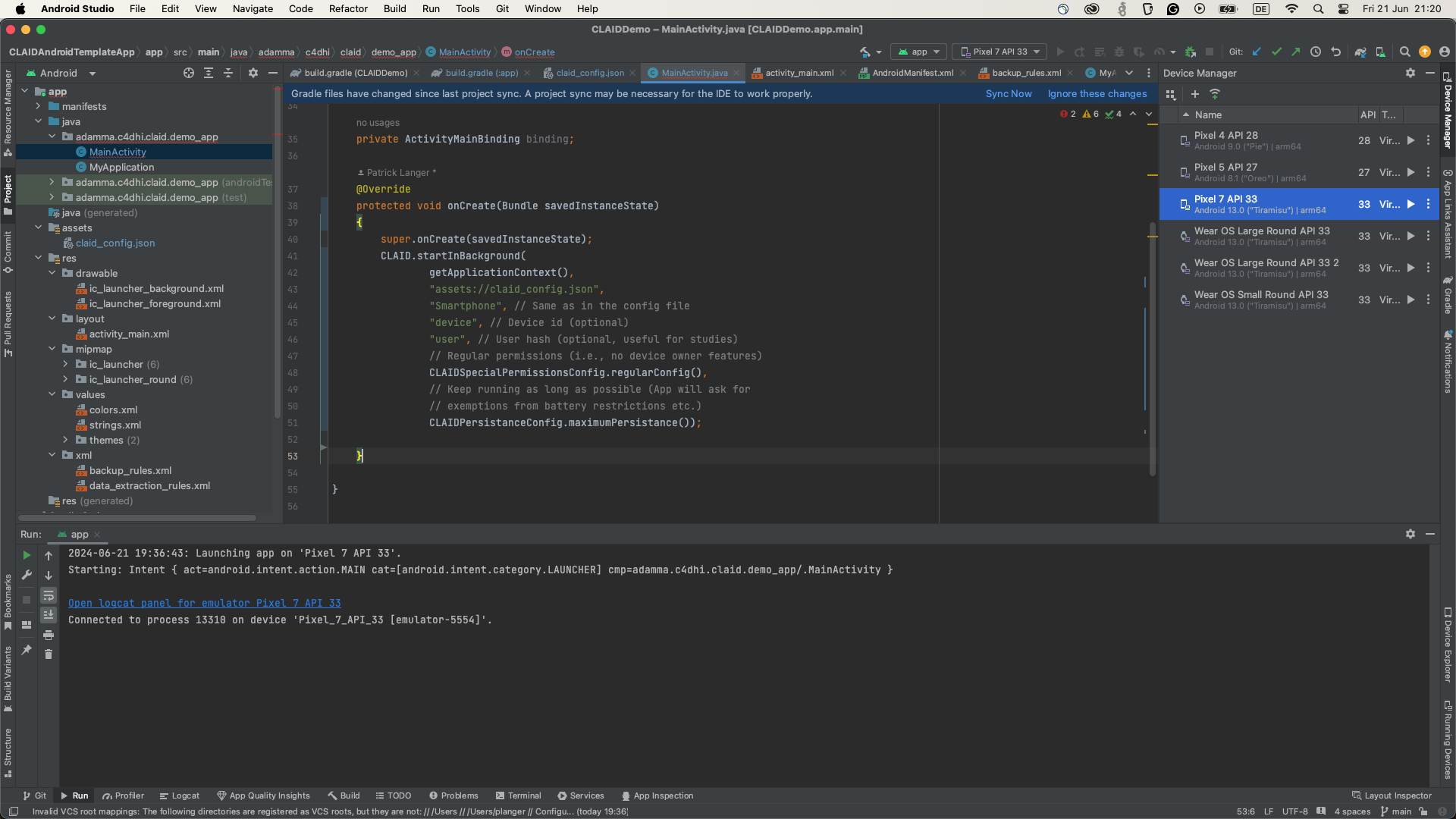Viewport: 1456px width, 819px height.
Task: Open Git history clock icon
Action: tap(1316, 52)
